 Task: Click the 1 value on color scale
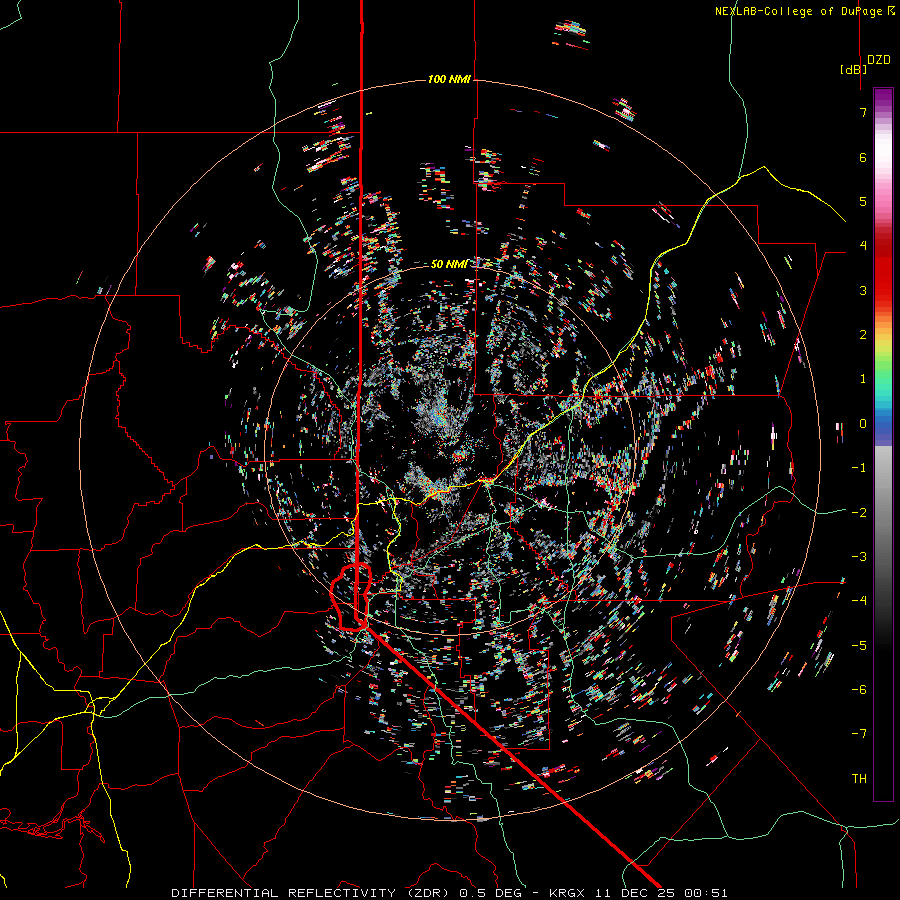click(x=863, y=379)
